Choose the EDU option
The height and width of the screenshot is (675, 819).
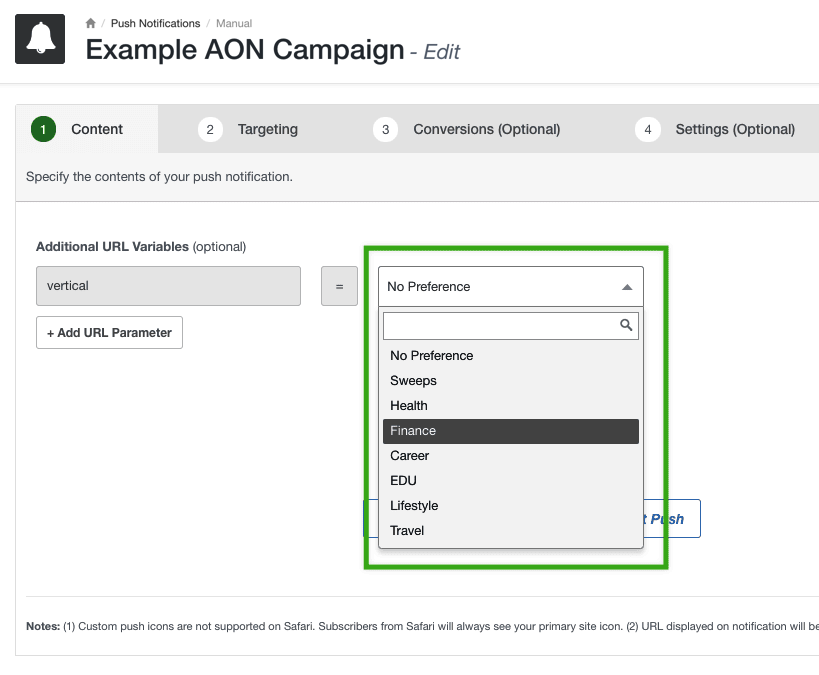[x=404, y=481]
